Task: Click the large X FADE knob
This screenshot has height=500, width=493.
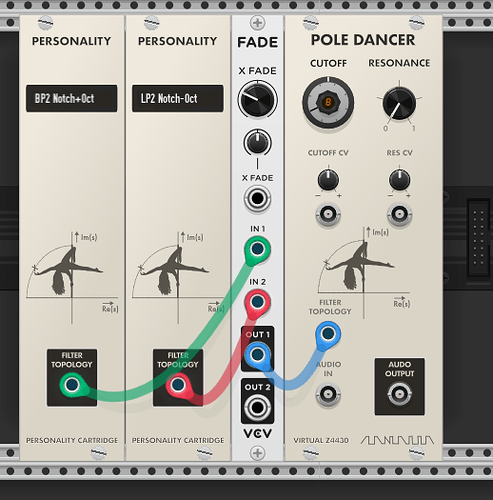Action: click(x=257, y=99)
